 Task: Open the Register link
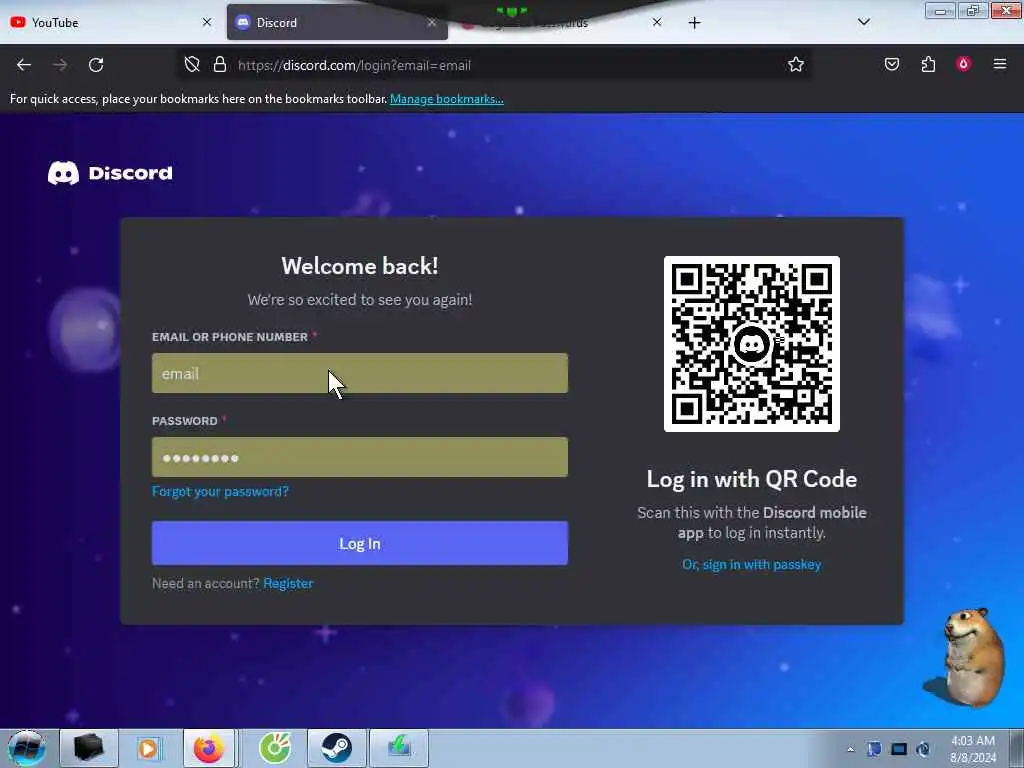tap(288, 583)
